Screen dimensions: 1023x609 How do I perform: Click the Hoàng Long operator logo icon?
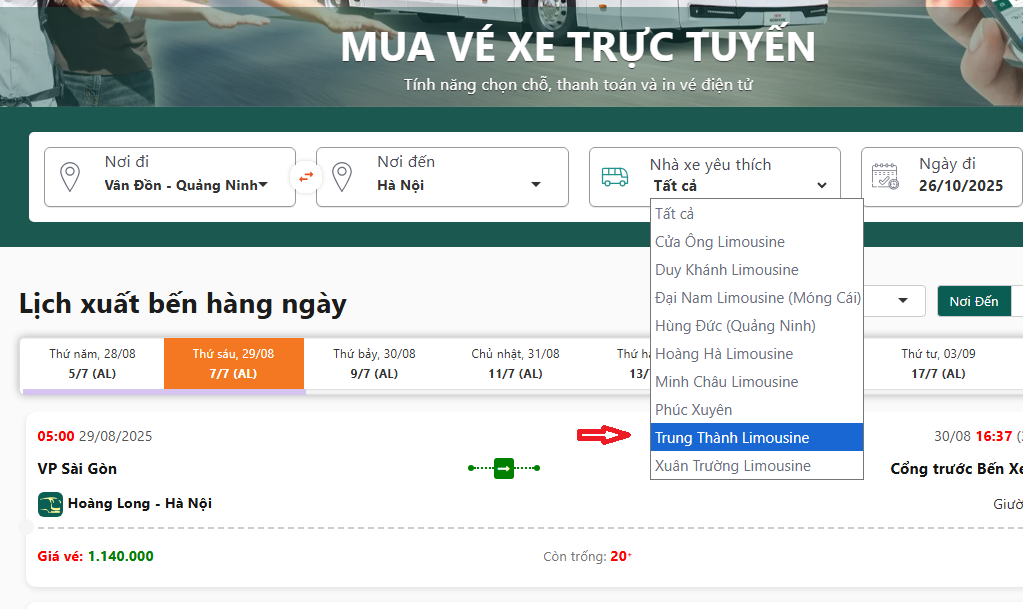tap(50, 504)
